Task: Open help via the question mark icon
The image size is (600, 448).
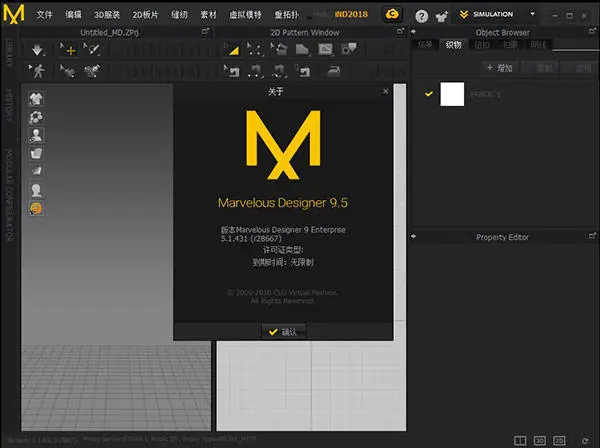Action: 421,16
